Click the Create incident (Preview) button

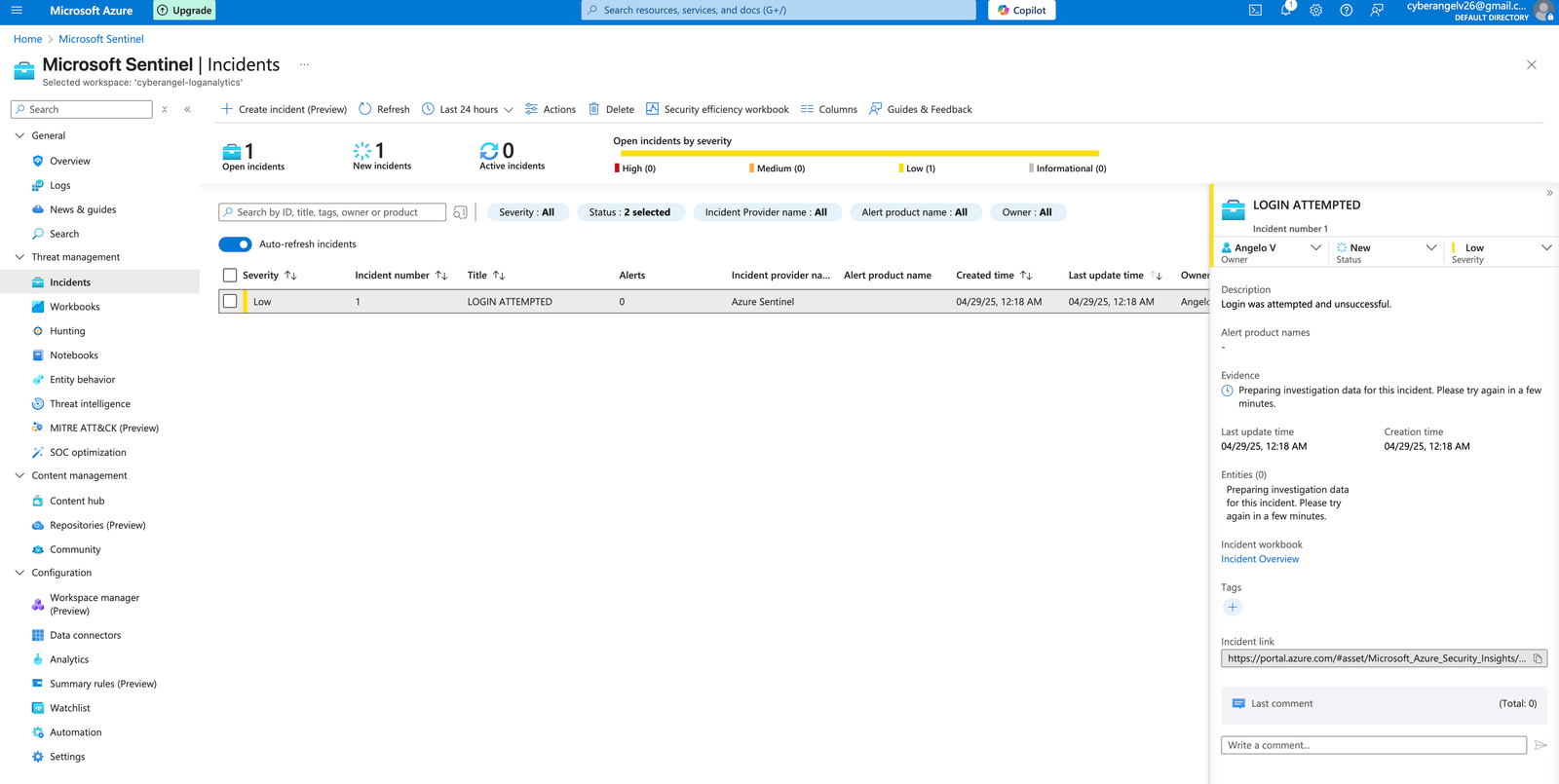click(x=284, y=109)
